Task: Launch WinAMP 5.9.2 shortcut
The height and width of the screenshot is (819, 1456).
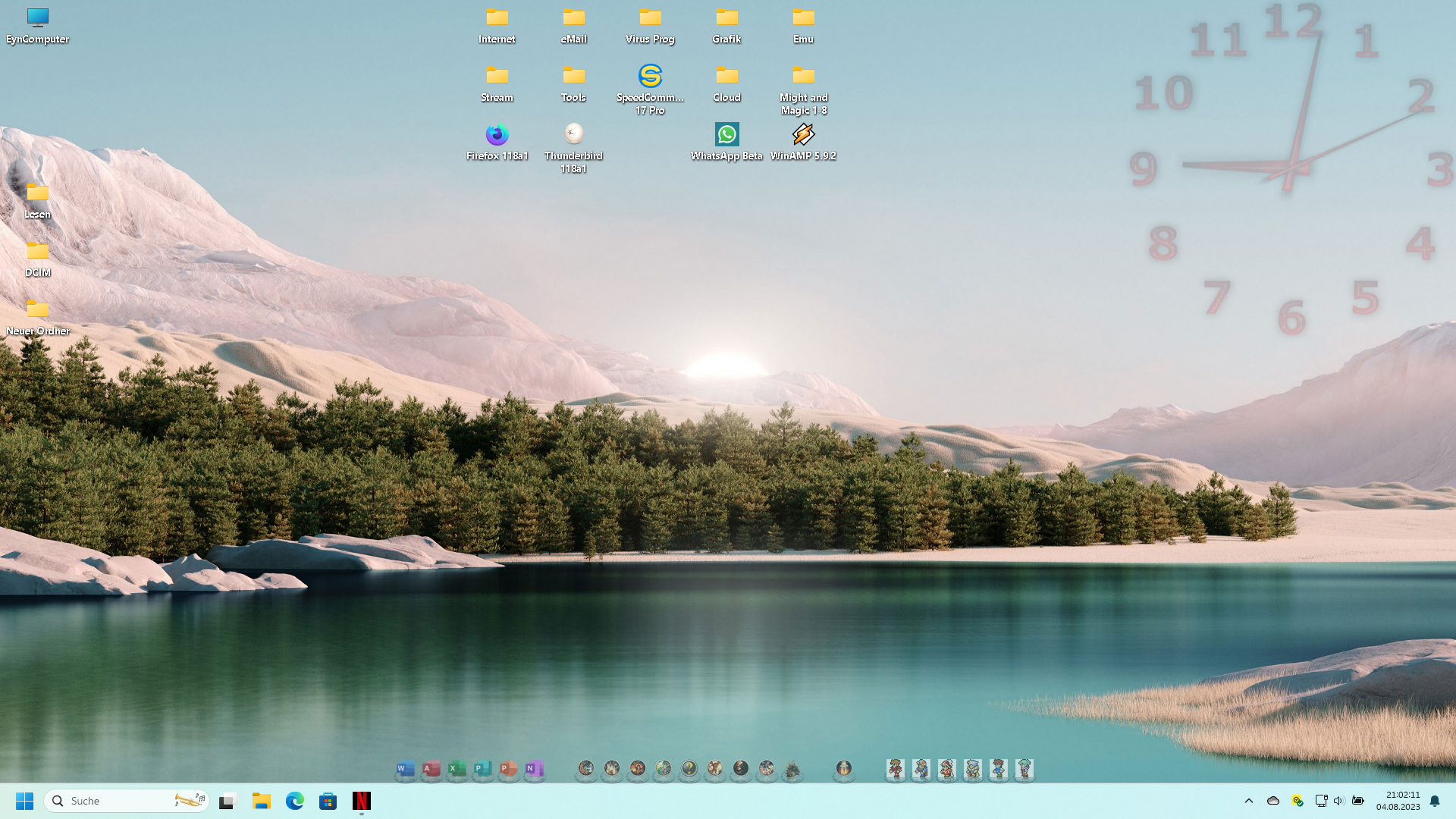Action: 803,135
